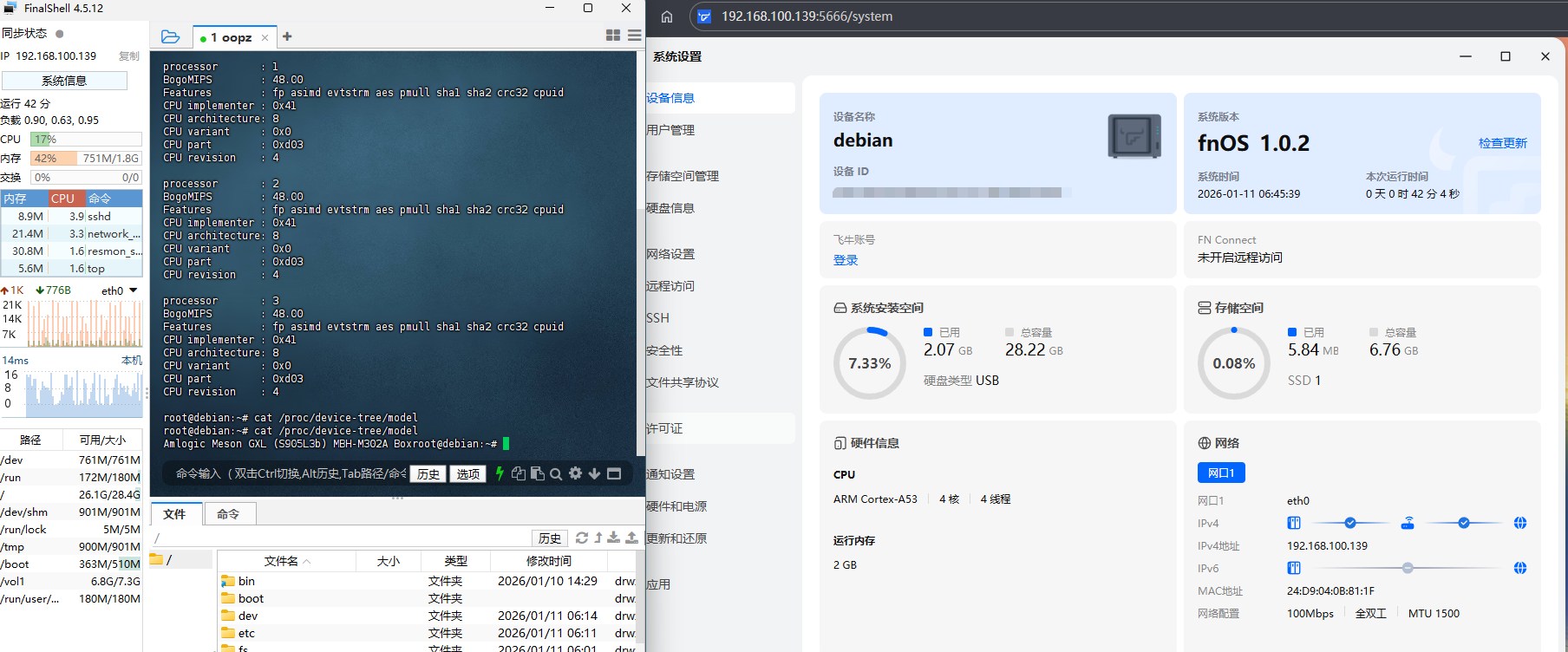Click the sync status indicator dot
1568x652 pixels.
coord(60,34)
